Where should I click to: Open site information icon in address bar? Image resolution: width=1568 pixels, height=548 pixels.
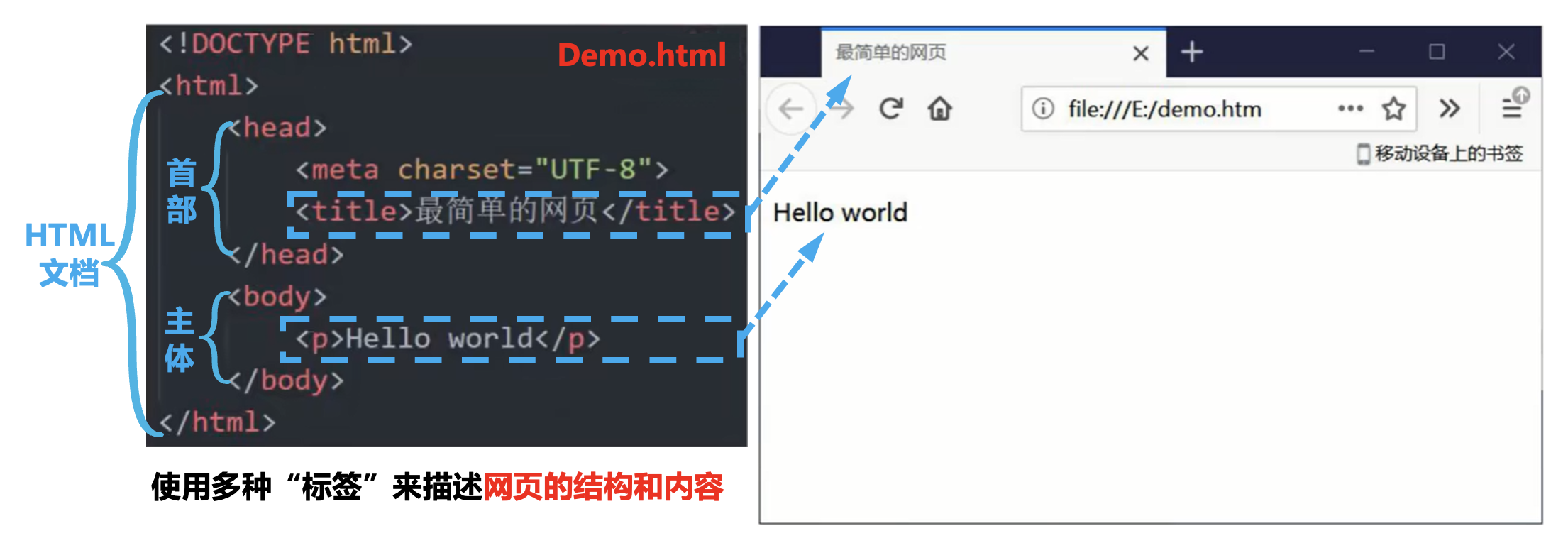[x=1042, y=109]
